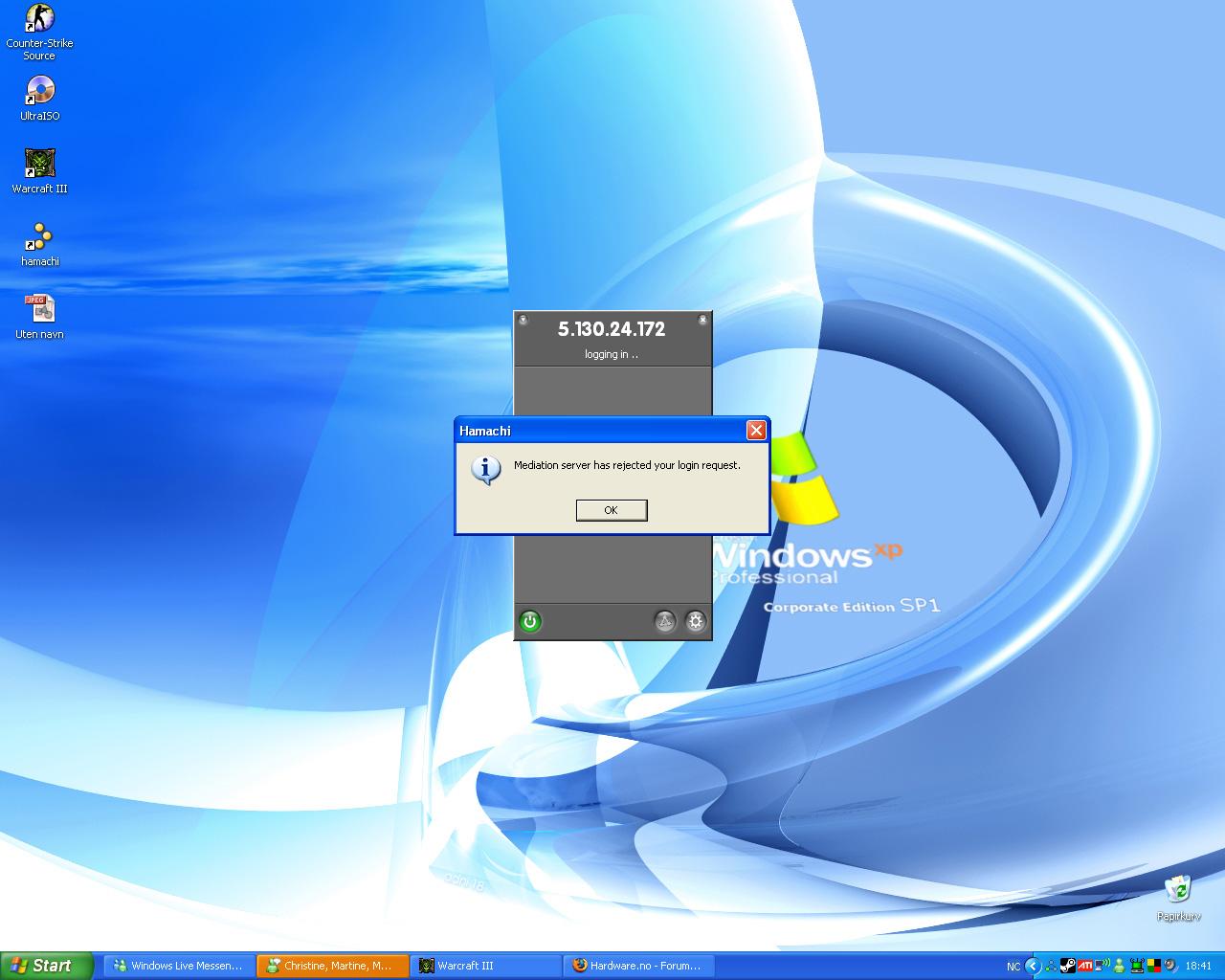This screenshot has width=1225, height=980.
Task: Select the UltraISO desktop icon
Action: [x=39, y=99]
